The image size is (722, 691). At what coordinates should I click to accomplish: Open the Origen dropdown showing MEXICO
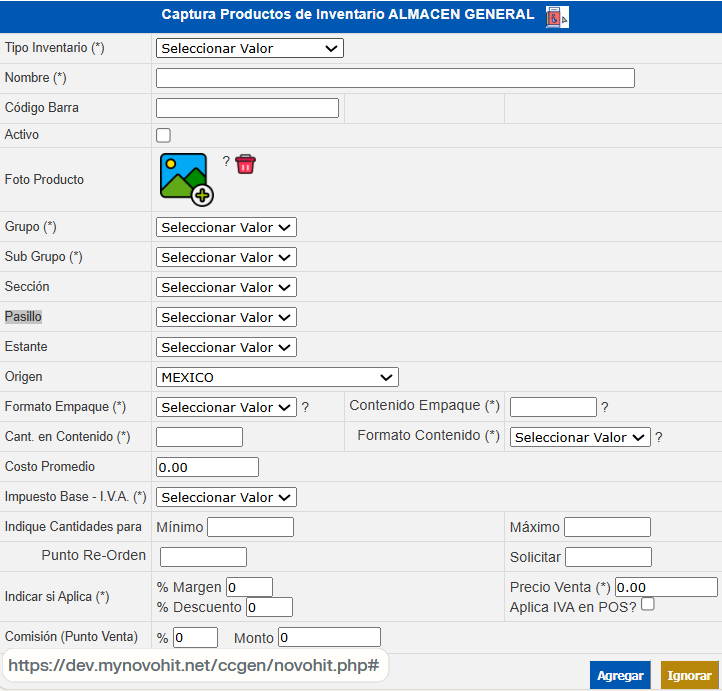(x=277, y=377)
